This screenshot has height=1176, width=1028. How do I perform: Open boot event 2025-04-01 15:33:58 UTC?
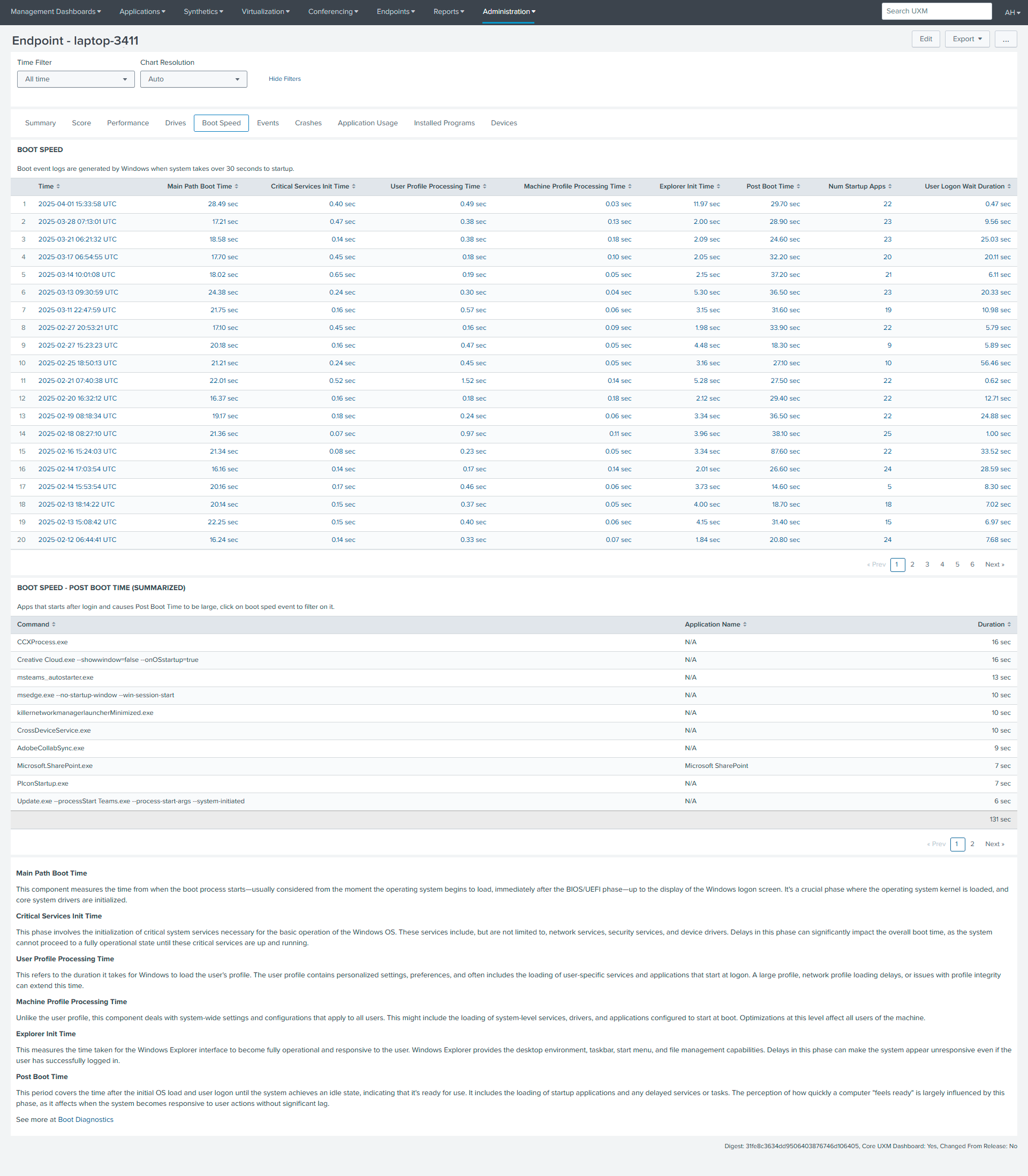coord(78,204)
